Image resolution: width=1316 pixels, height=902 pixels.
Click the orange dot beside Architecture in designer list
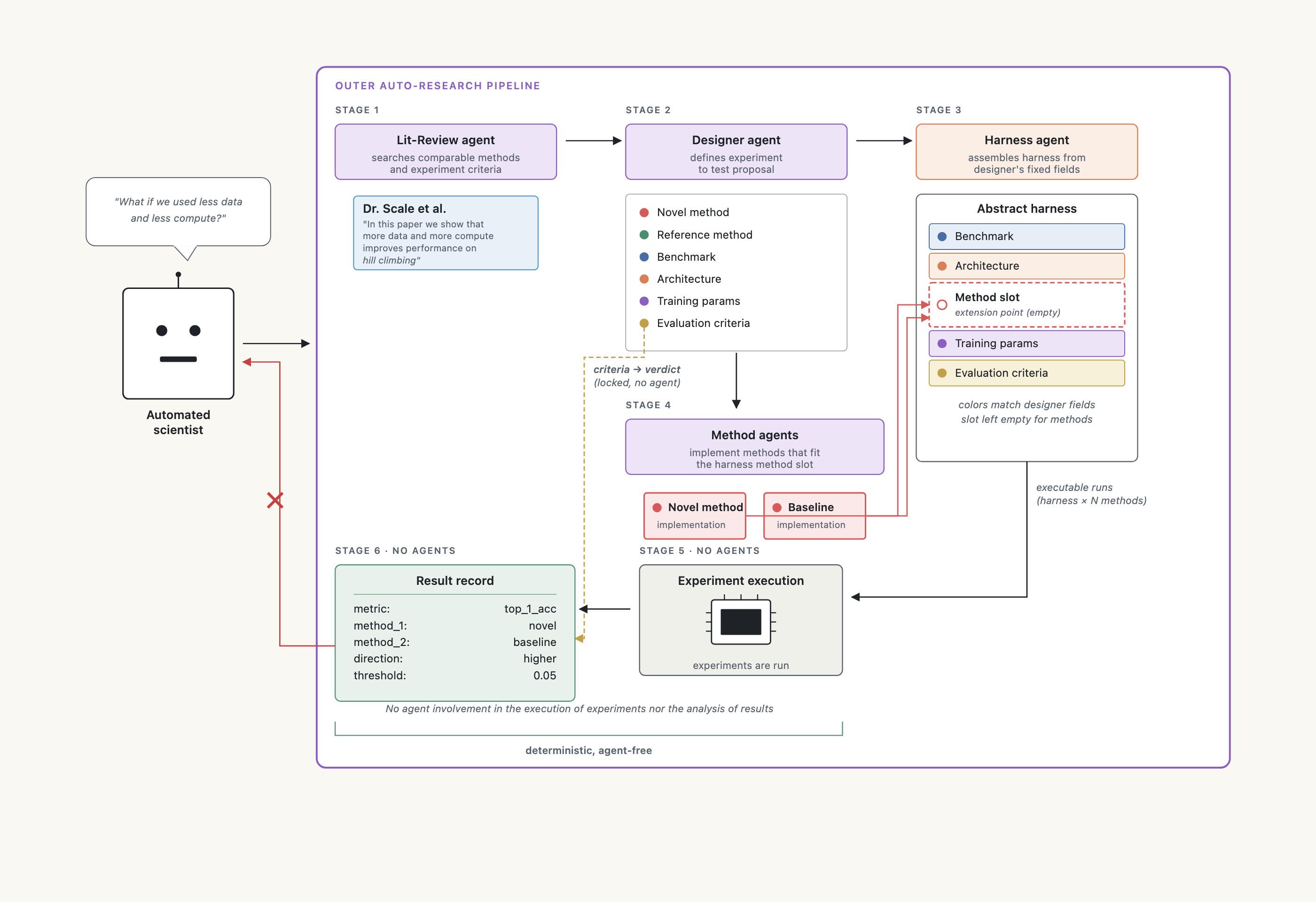[x=644, y=279]
